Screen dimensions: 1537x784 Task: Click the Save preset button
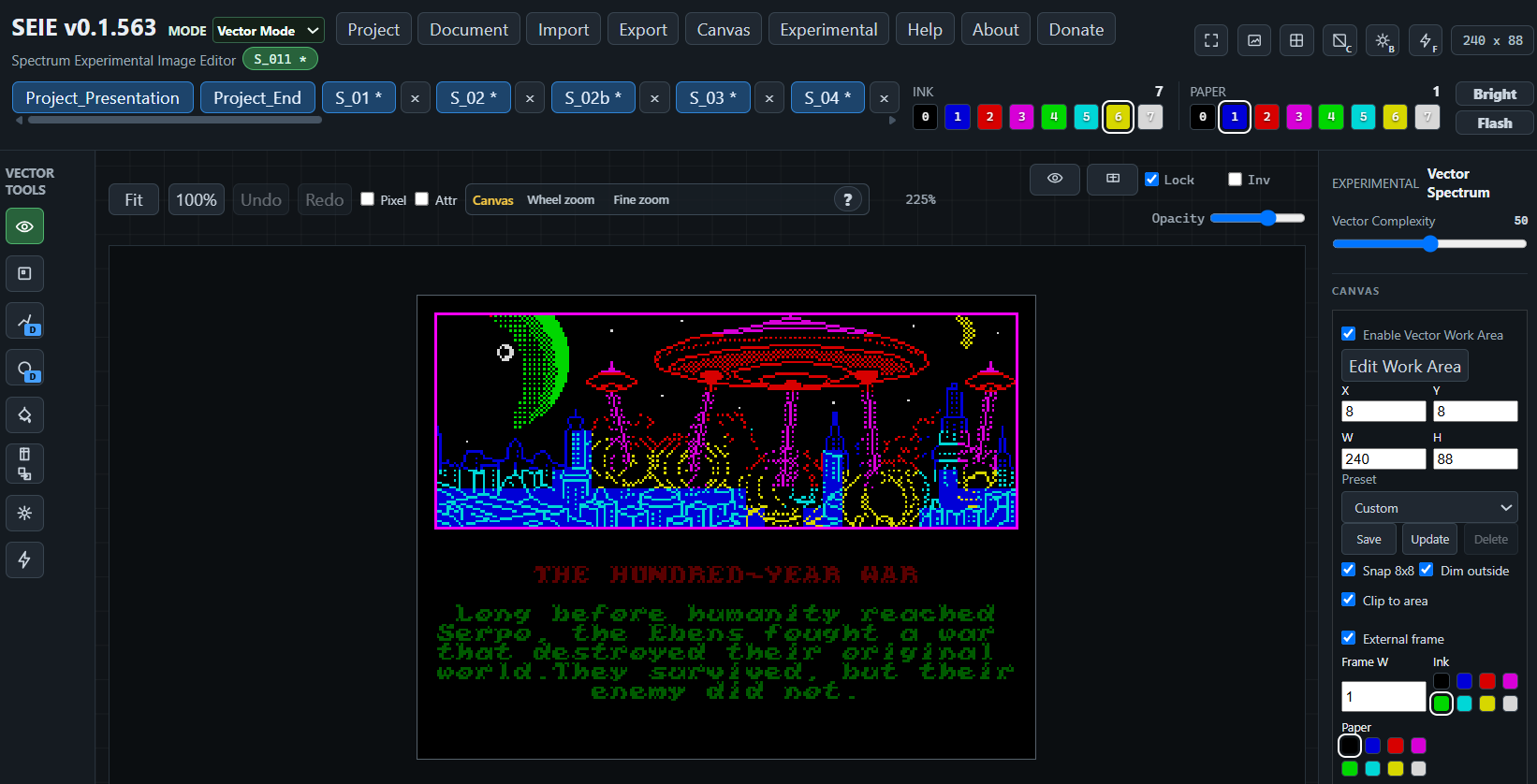(1369, 539)
